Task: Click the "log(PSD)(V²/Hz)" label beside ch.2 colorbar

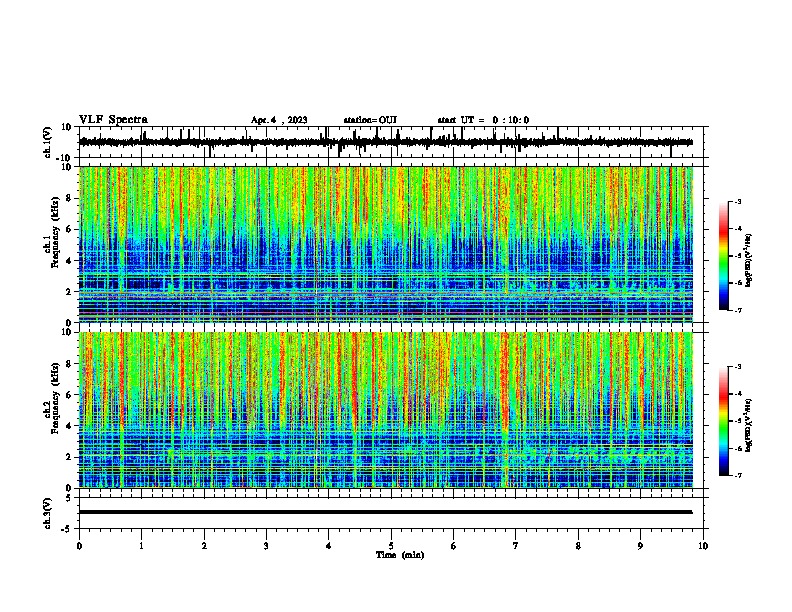Action: coord(749,426)
